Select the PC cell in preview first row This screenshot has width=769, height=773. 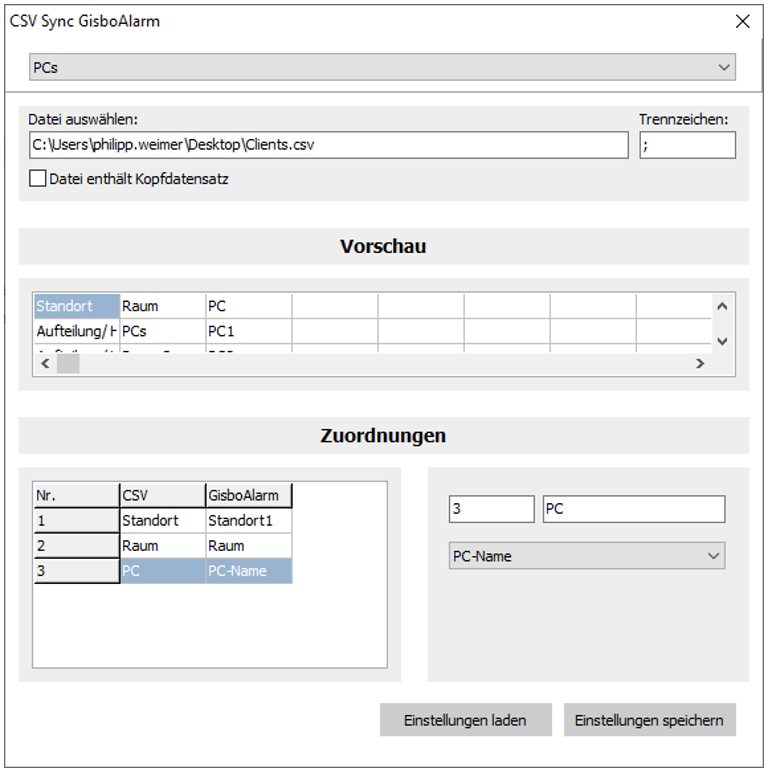[x=248, y=306]
